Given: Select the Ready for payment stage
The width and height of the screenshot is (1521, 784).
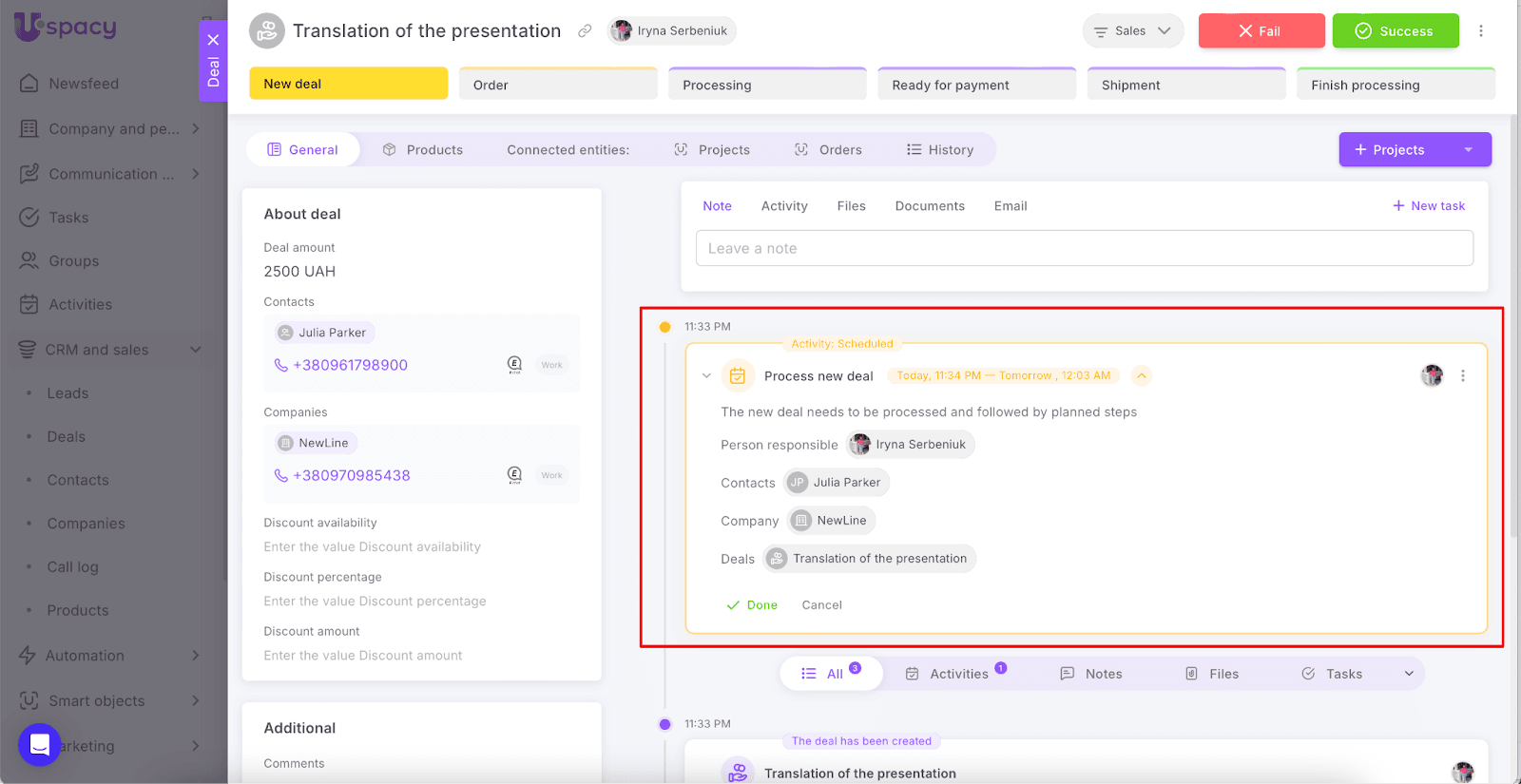Looking at the screenshot, I should [976, 85].
